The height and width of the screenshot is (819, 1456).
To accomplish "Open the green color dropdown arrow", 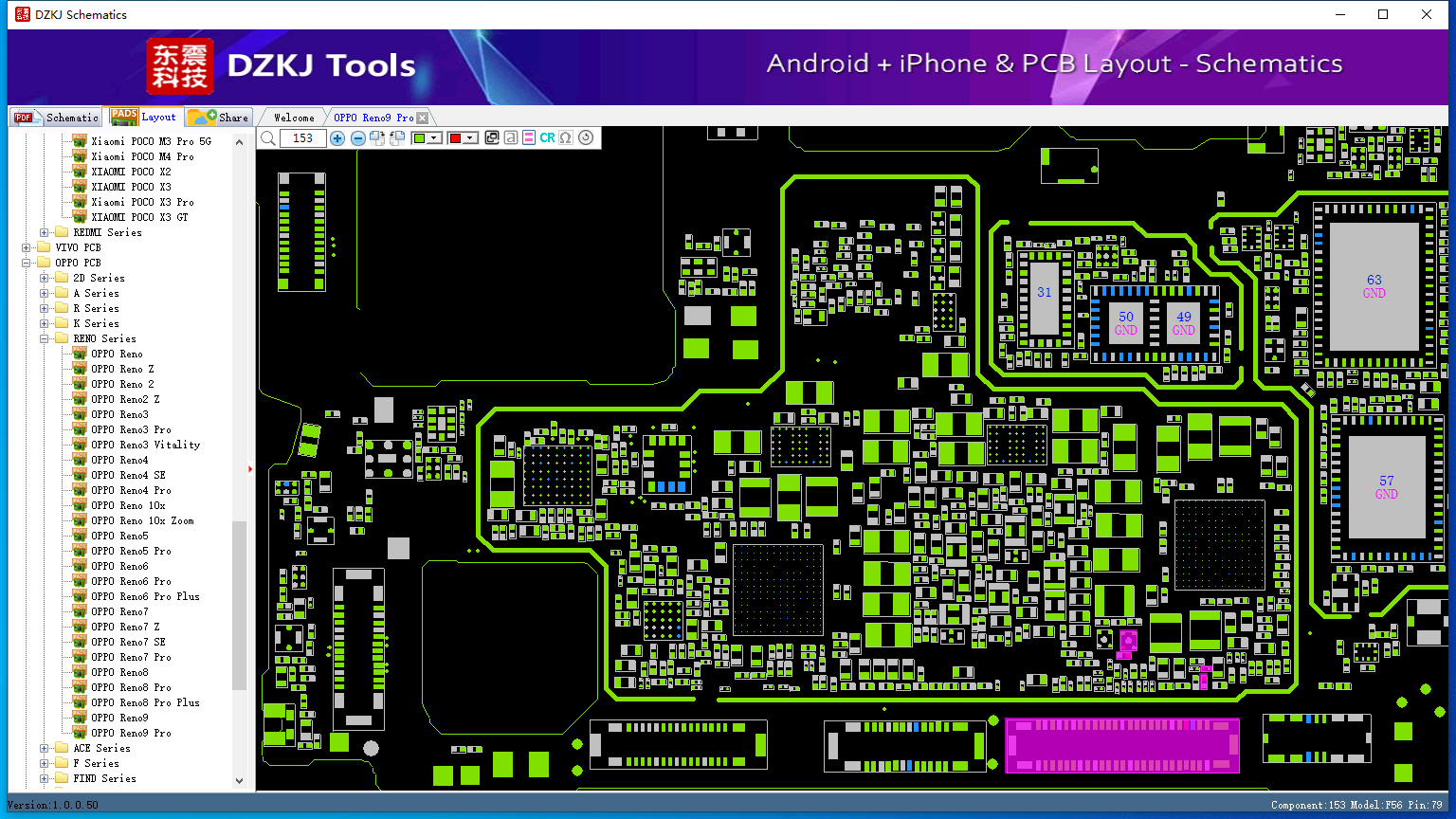I will coord(434,138).
